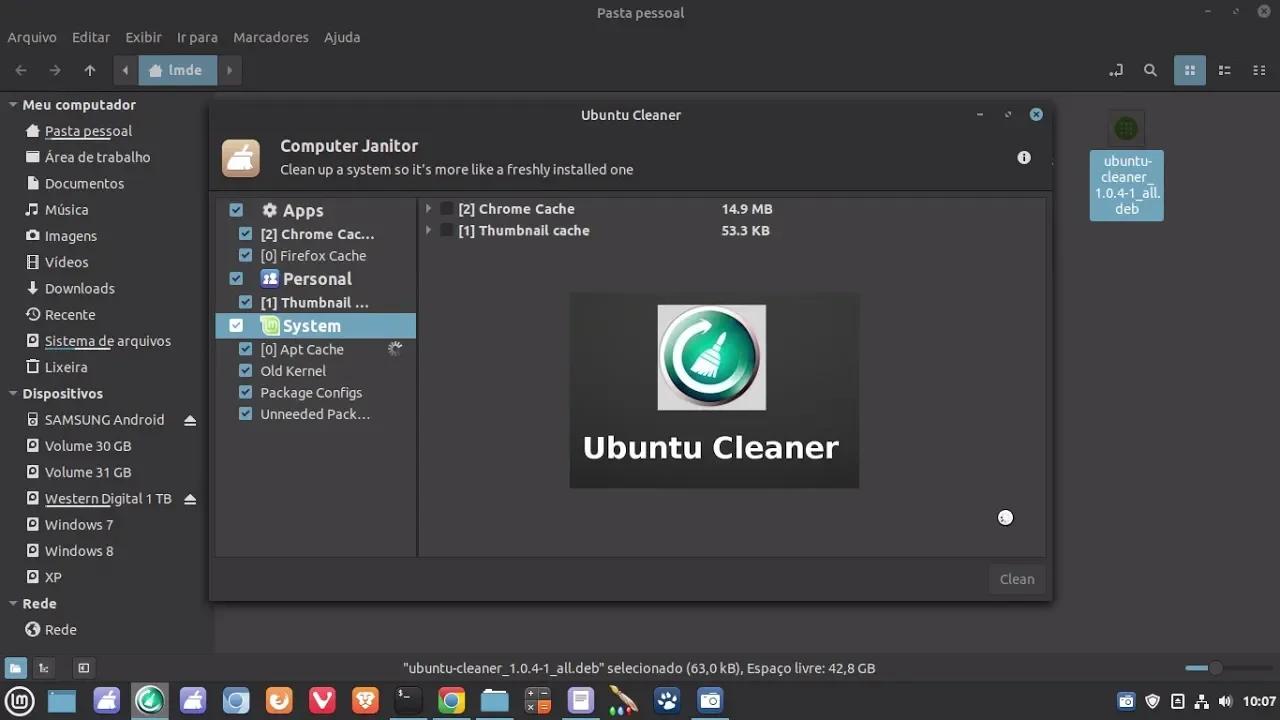This screenshot has height=720, width=1280.
Task: Select grid view icon in the toolbar
Action: (1189, 70)
